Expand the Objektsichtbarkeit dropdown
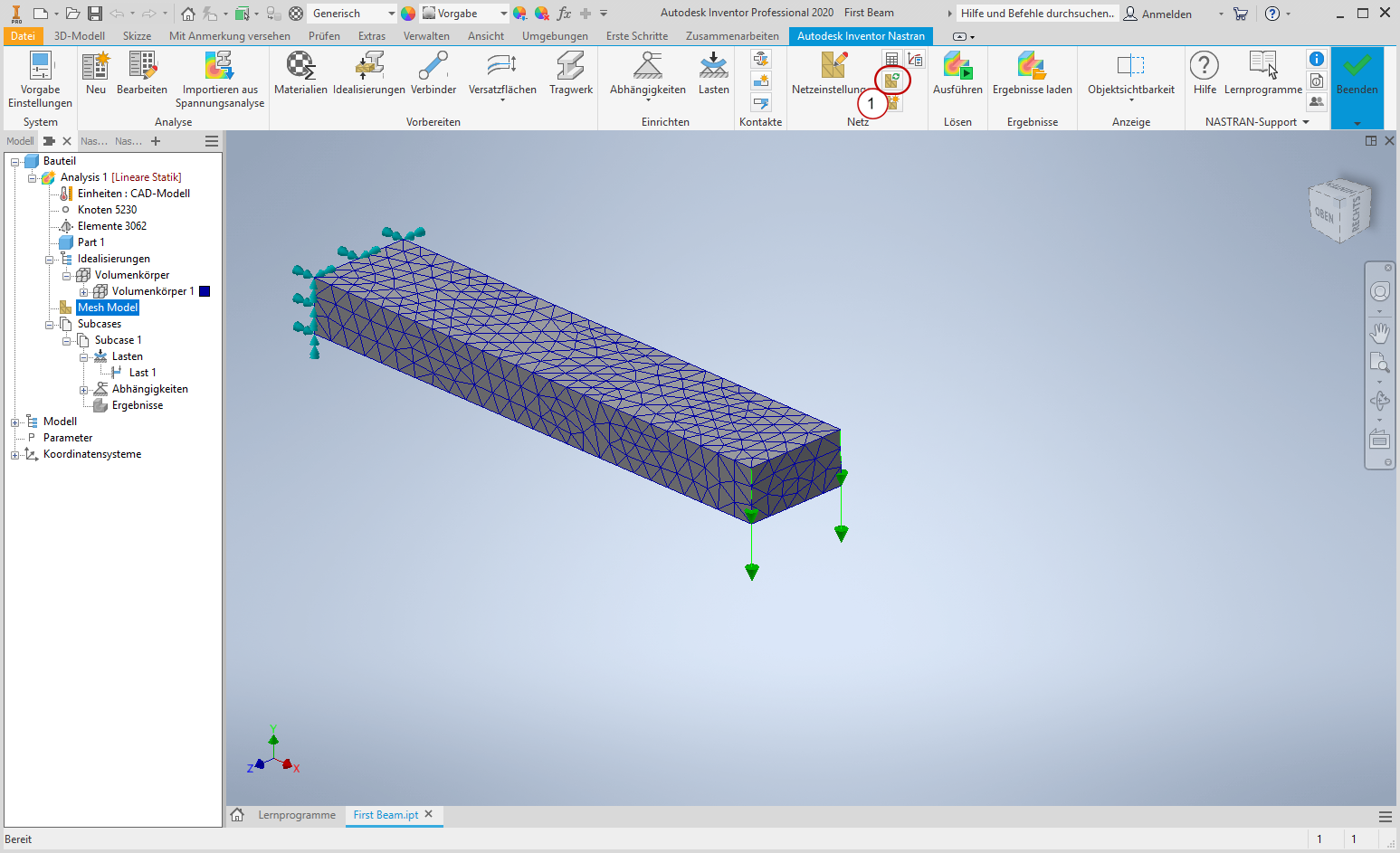 (1131, 100)
